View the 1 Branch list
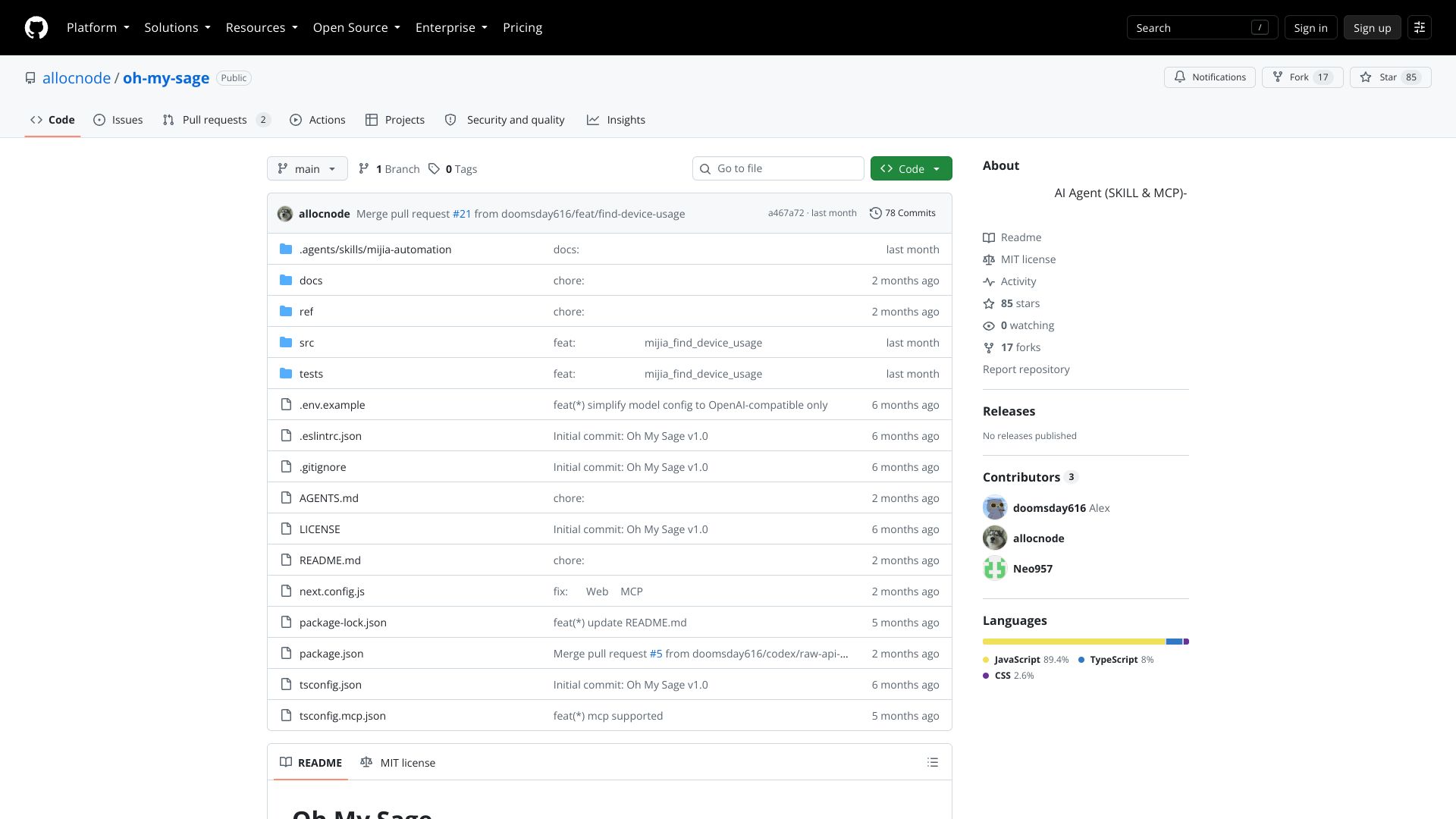The width and height of the screenshot is (1456, 819). (388, 169)
